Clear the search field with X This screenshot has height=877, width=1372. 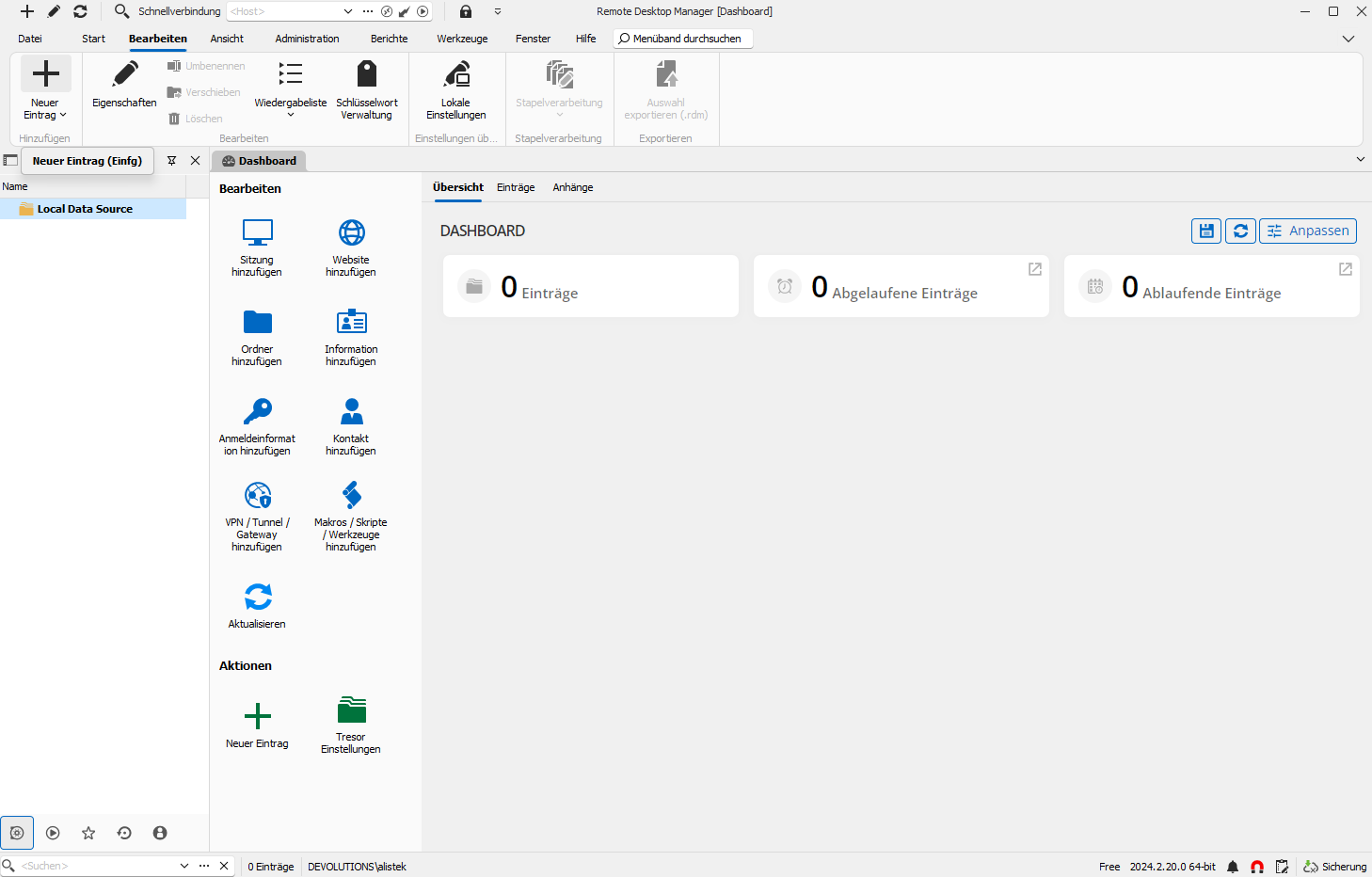coord(224,866)
